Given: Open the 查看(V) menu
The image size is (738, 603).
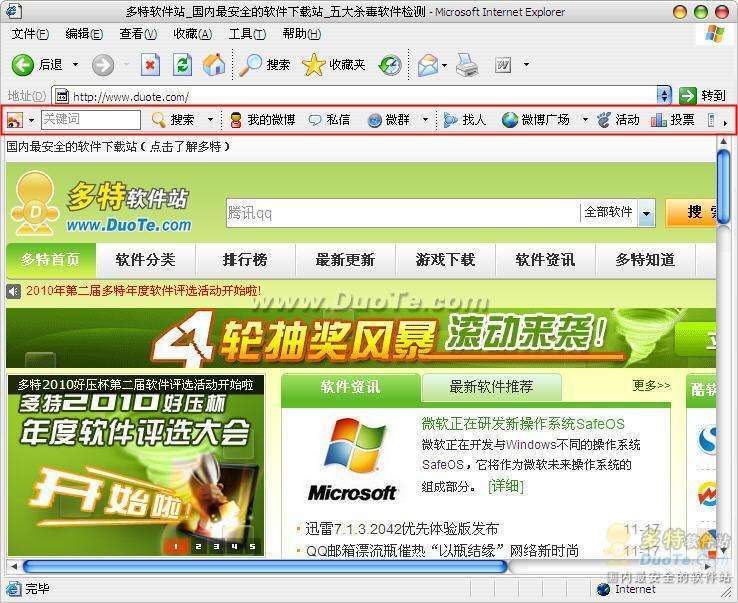Looking at the screenshot, I should click(138, 34).
